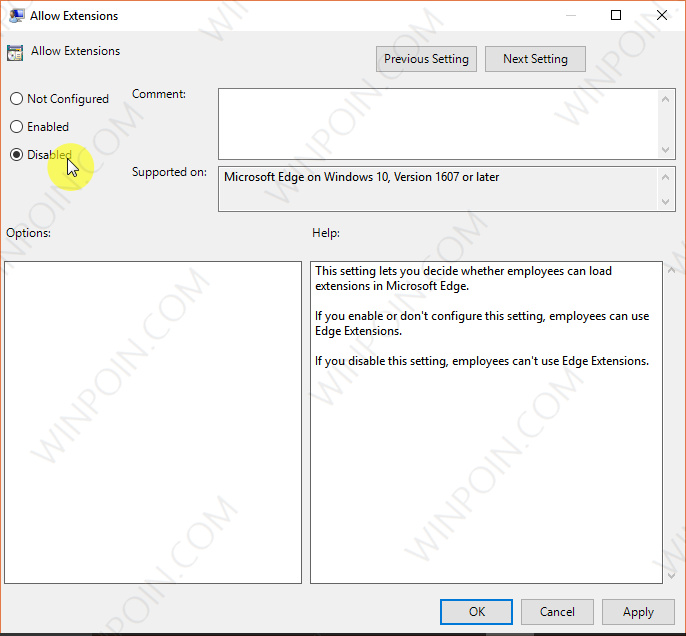Click Help pane scroll up arrow

(671, 270)
